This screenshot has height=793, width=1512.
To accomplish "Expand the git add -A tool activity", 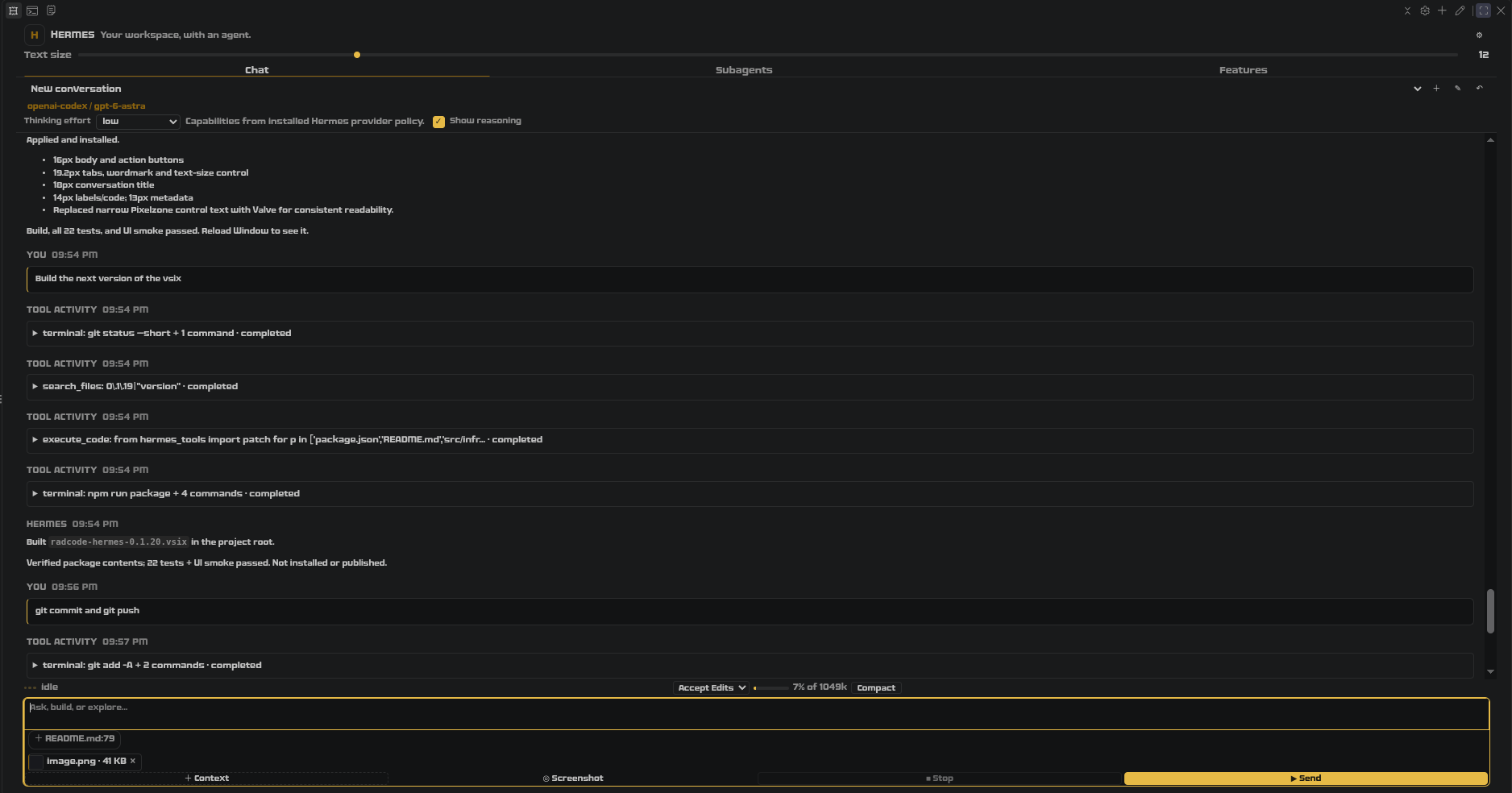I will pos(750,666).
